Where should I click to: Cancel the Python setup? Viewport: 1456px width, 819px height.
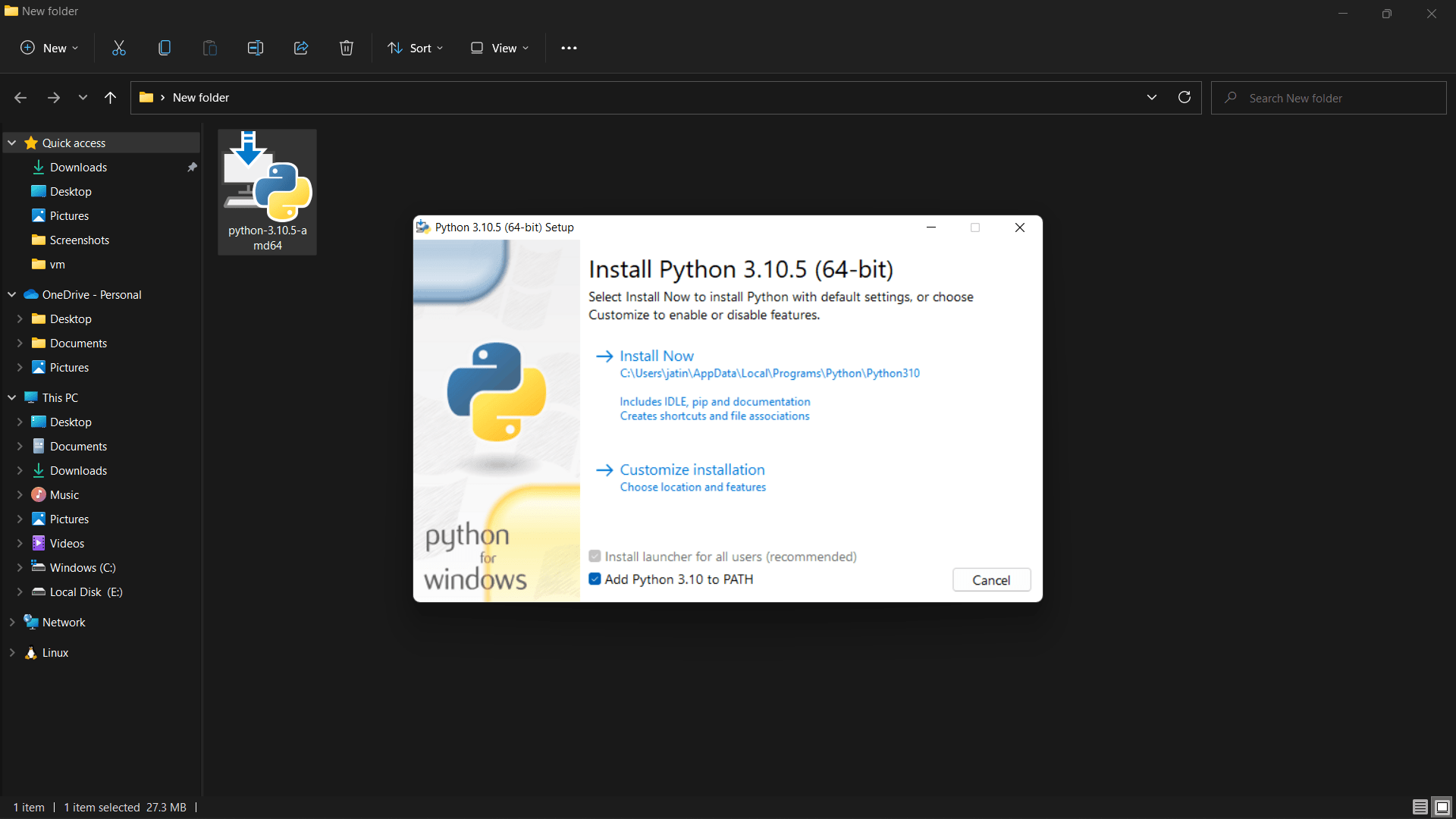tap(991, 580)
